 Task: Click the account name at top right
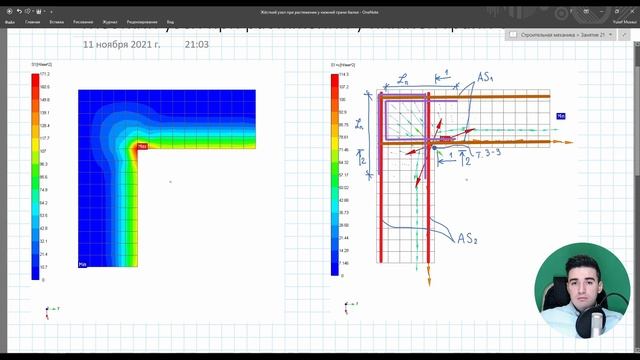(624, 22)
